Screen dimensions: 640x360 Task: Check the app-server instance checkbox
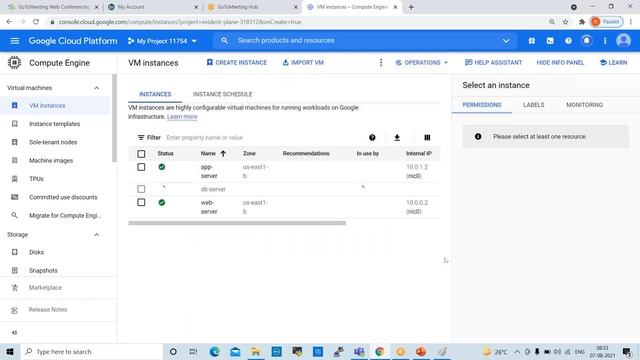pos(141,167)
